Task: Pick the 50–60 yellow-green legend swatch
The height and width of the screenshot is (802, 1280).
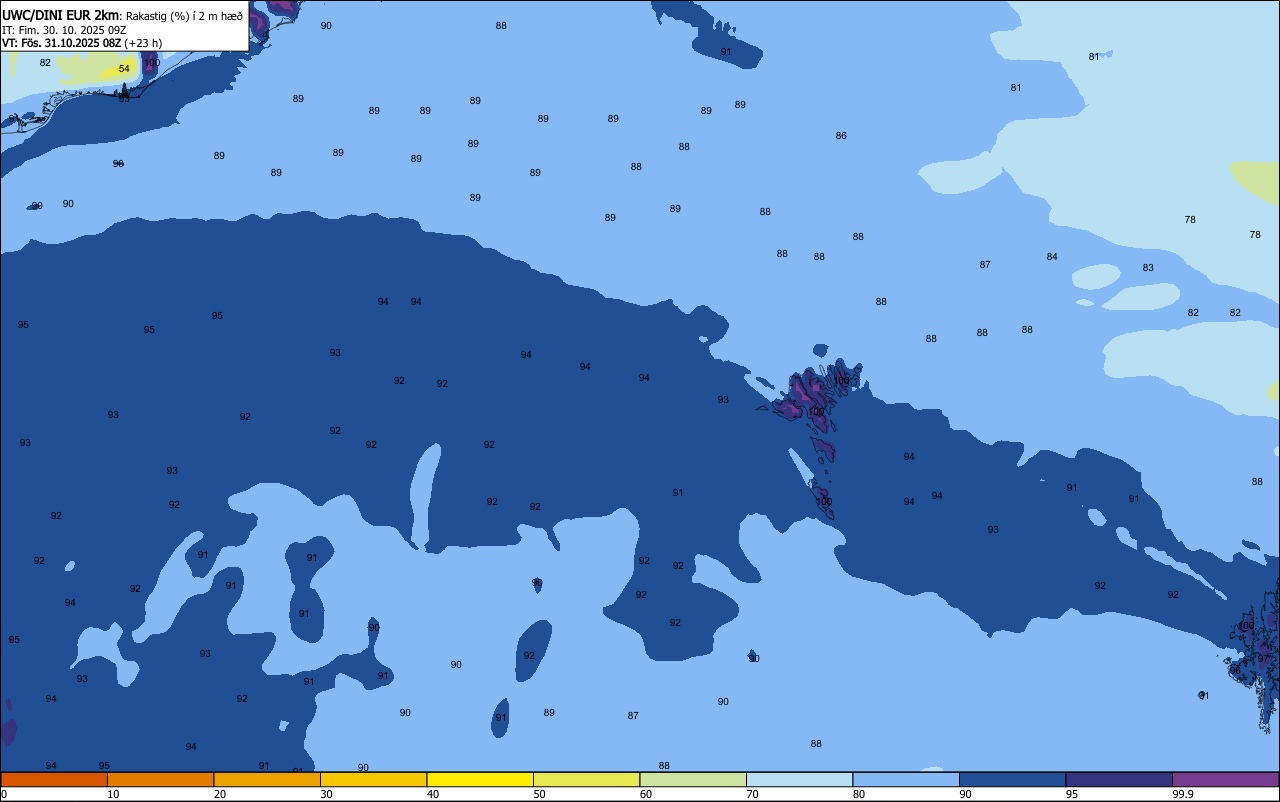Action: pyautogui.click(x=586, y=779)
